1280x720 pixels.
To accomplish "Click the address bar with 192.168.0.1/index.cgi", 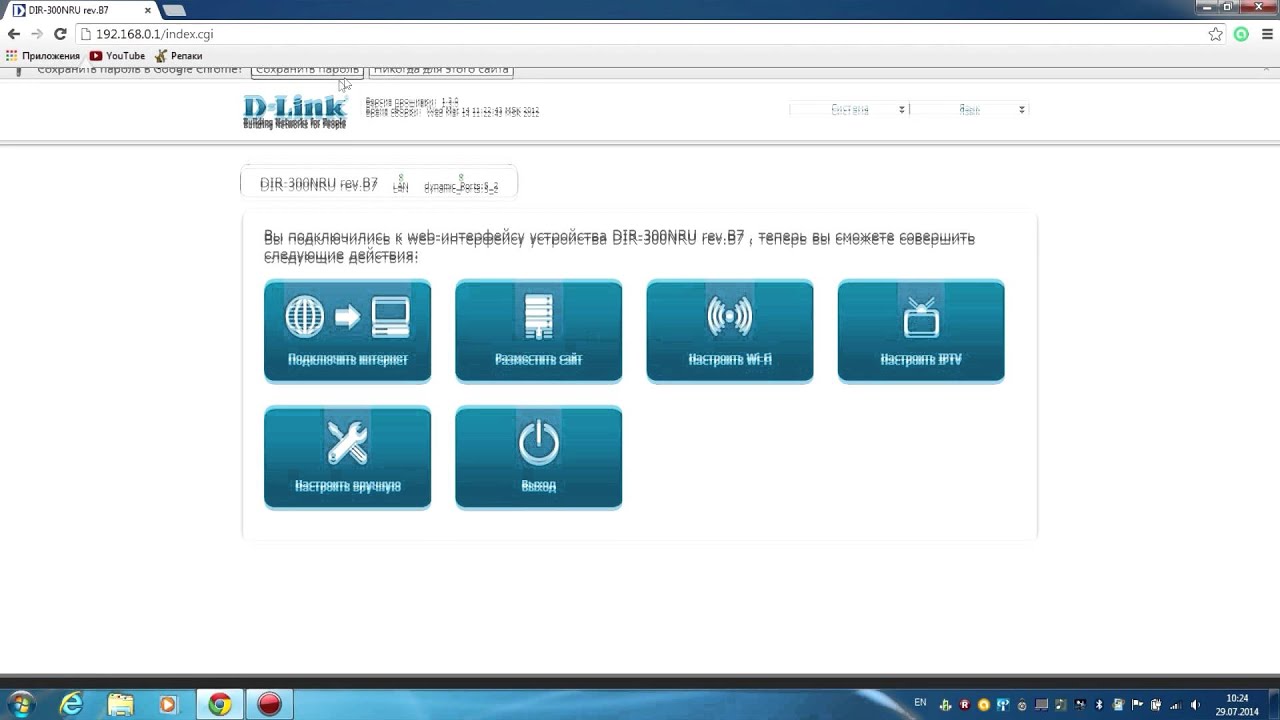I will [x=640, y=34].
